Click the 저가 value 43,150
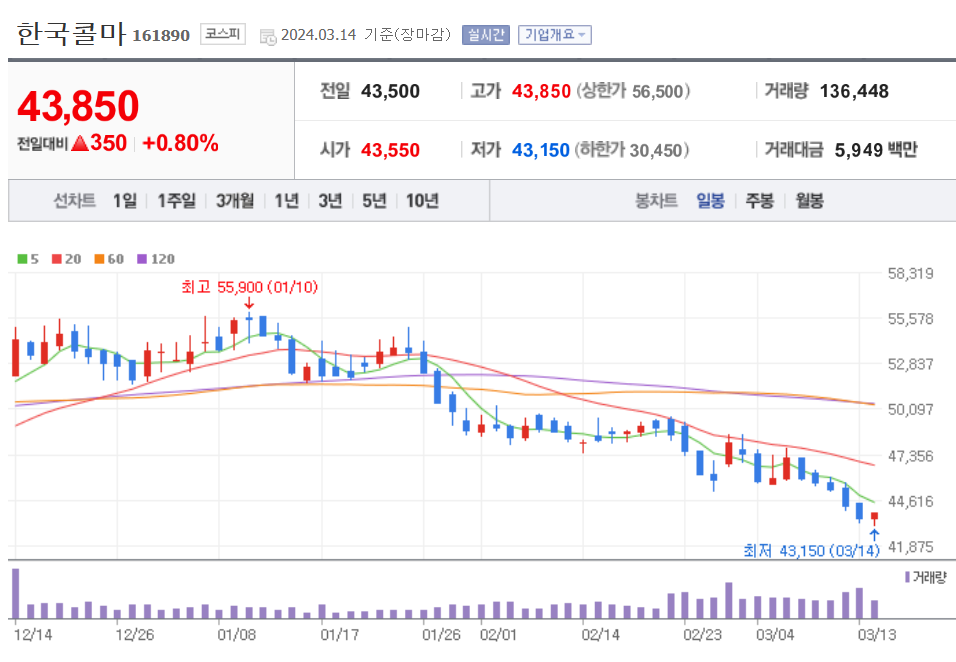 (x=541, y=150)
